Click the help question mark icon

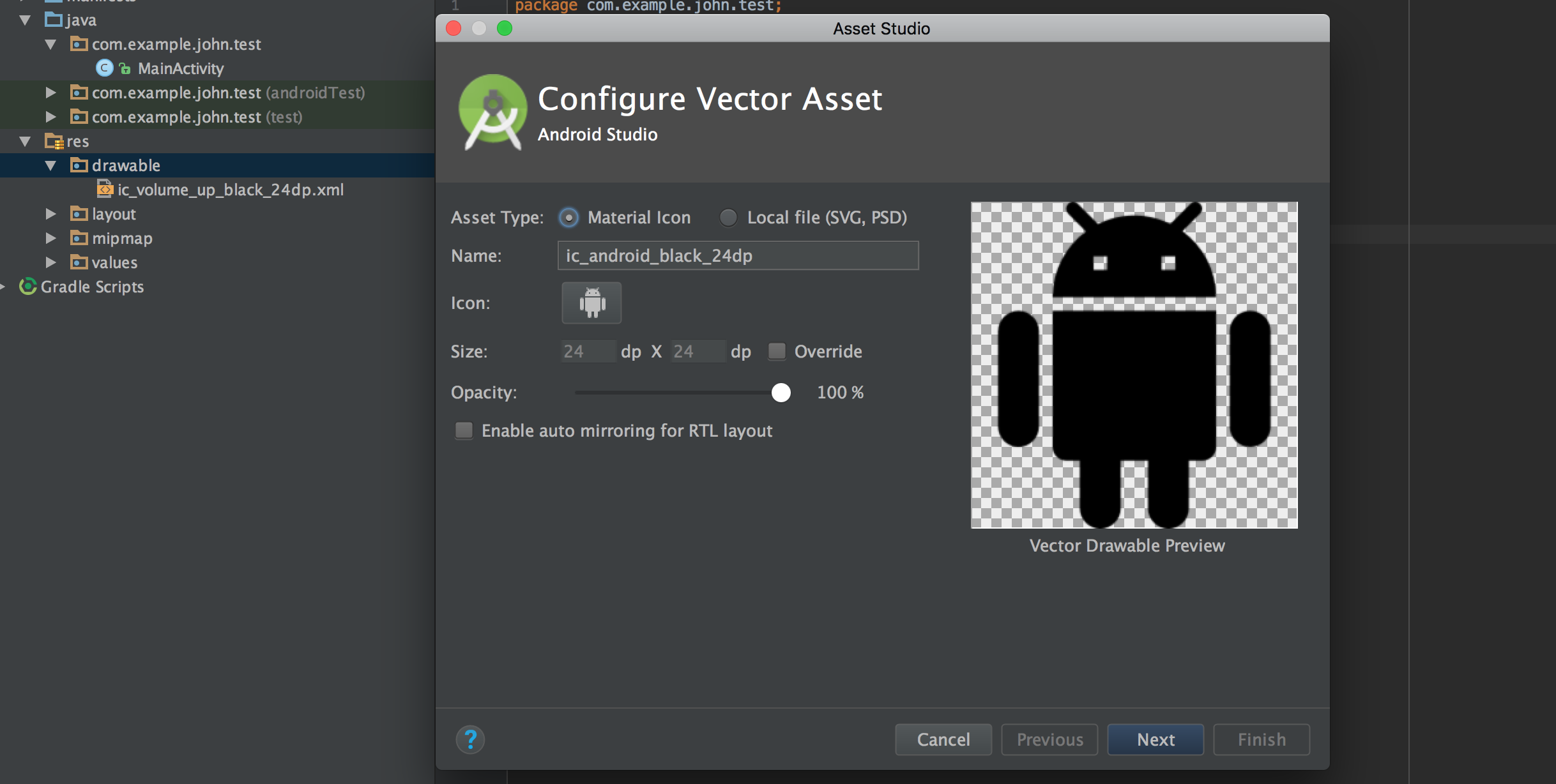[471, 739]
